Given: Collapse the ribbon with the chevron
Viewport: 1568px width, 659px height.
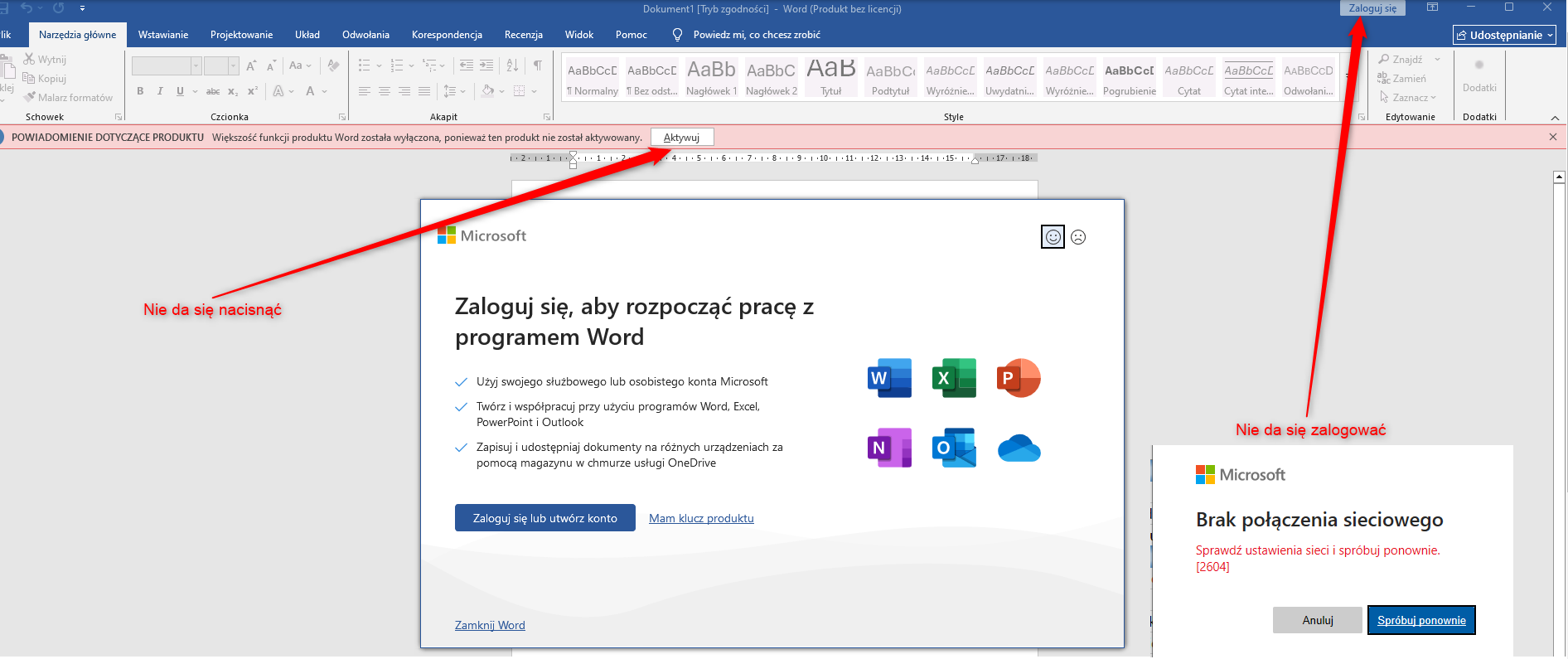Looking at the screenshot, I should (1555, 118).
